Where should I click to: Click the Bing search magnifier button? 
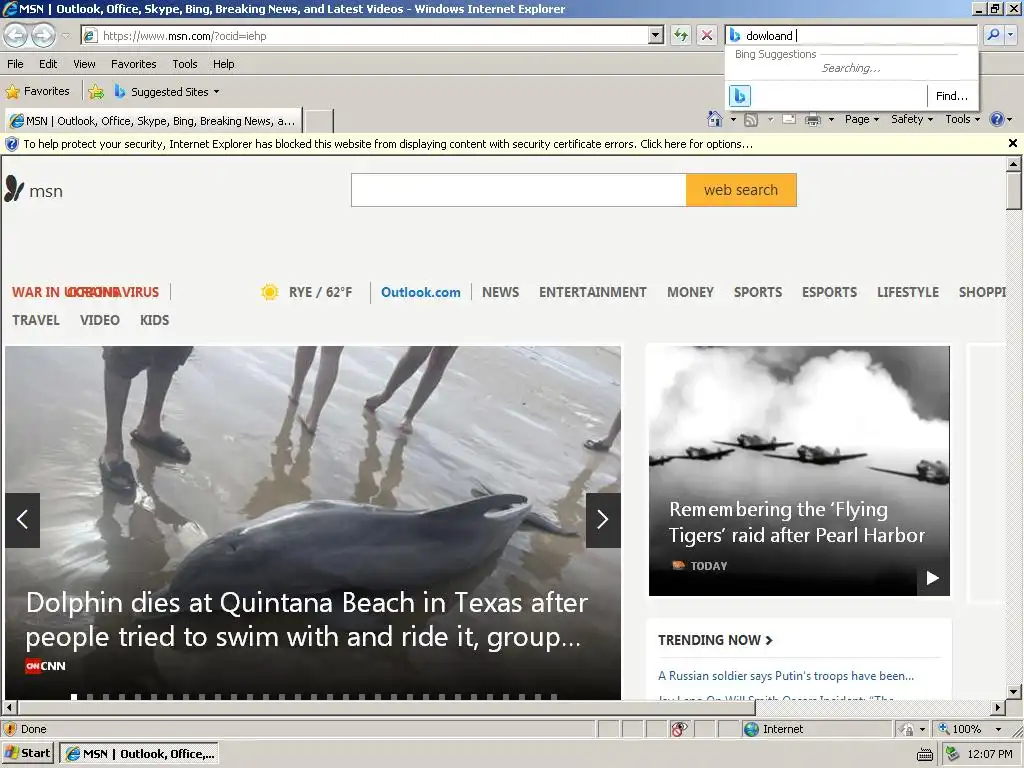pos(993,35)
